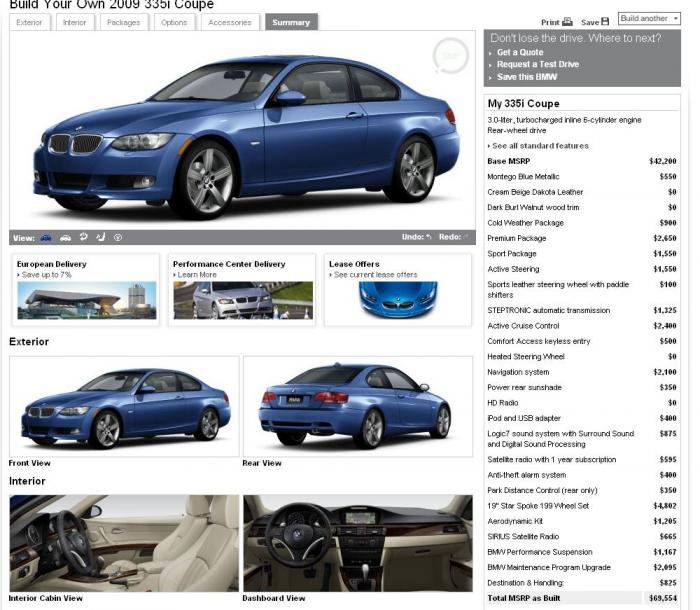This screenshot has width=700, height=610.
Task: Click the Undo arrow icon
Action: 429,238
